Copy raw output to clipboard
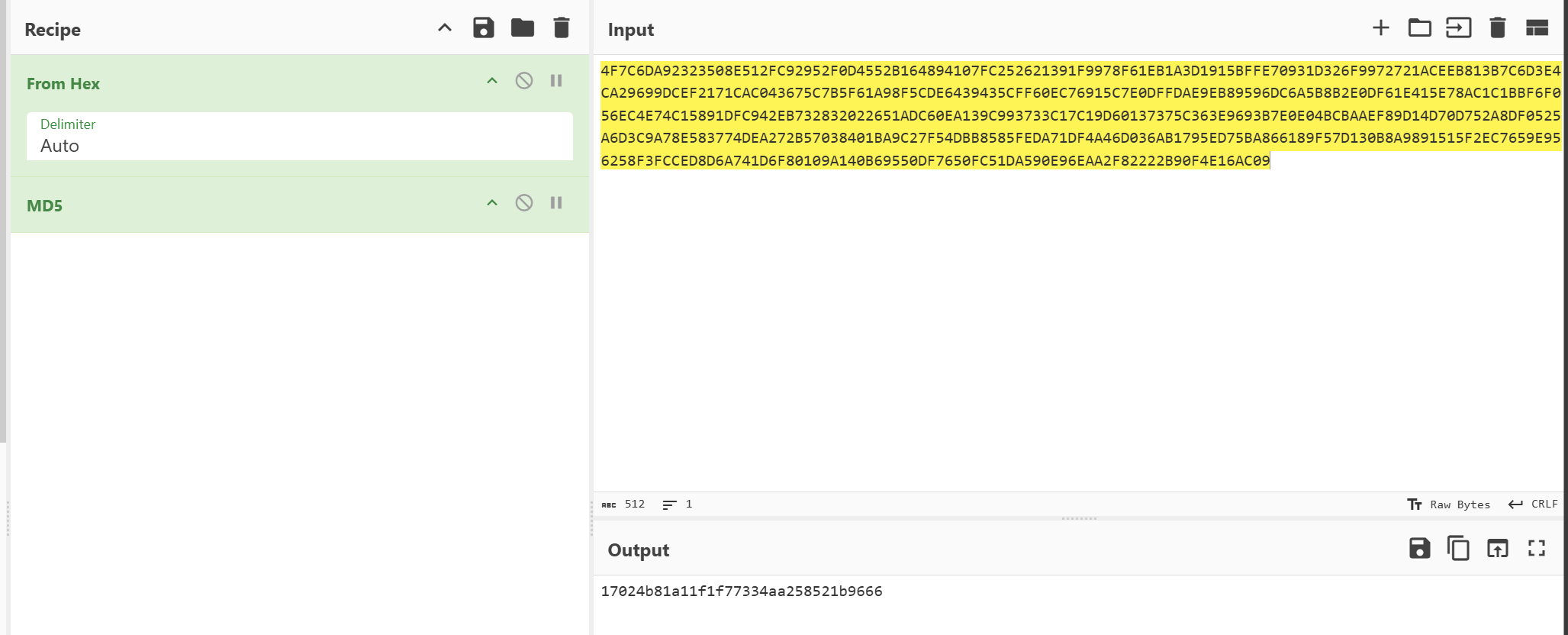 pos(1458,548)
